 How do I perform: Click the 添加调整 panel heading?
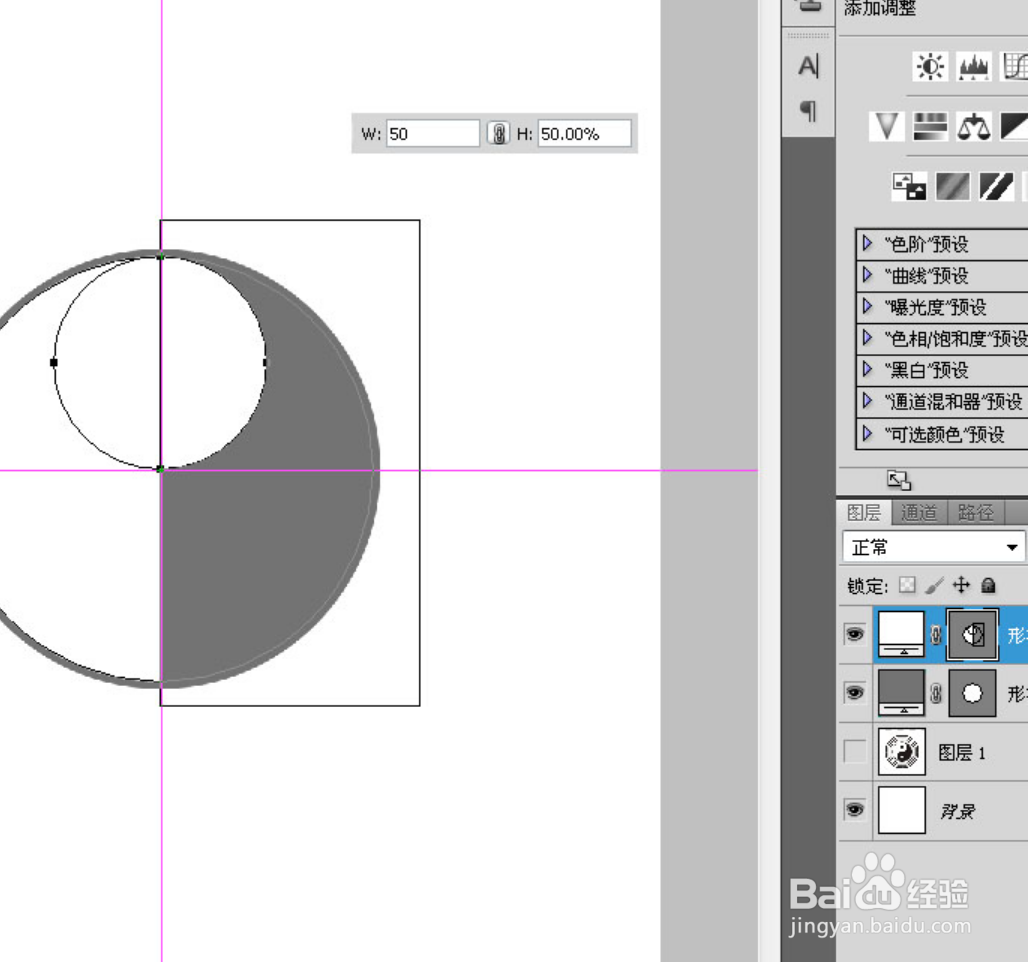pos(880,8)
